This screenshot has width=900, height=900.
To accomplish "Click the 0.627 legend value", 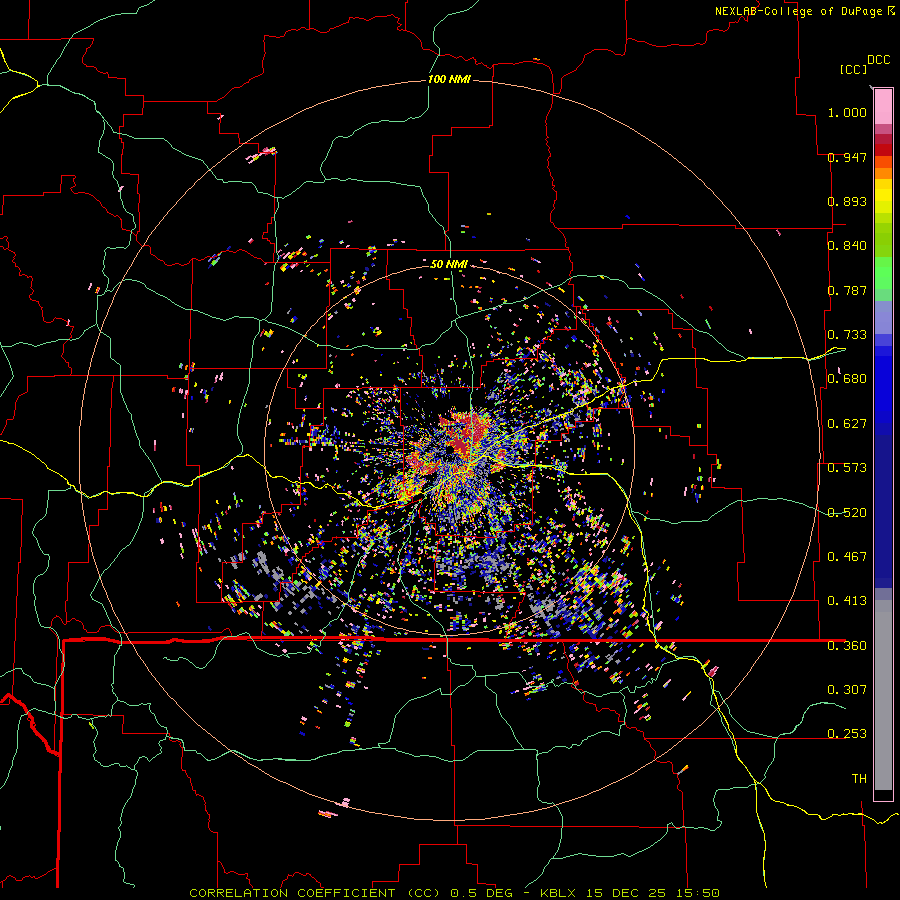I will pyautogui.click(x=847, y=424).
